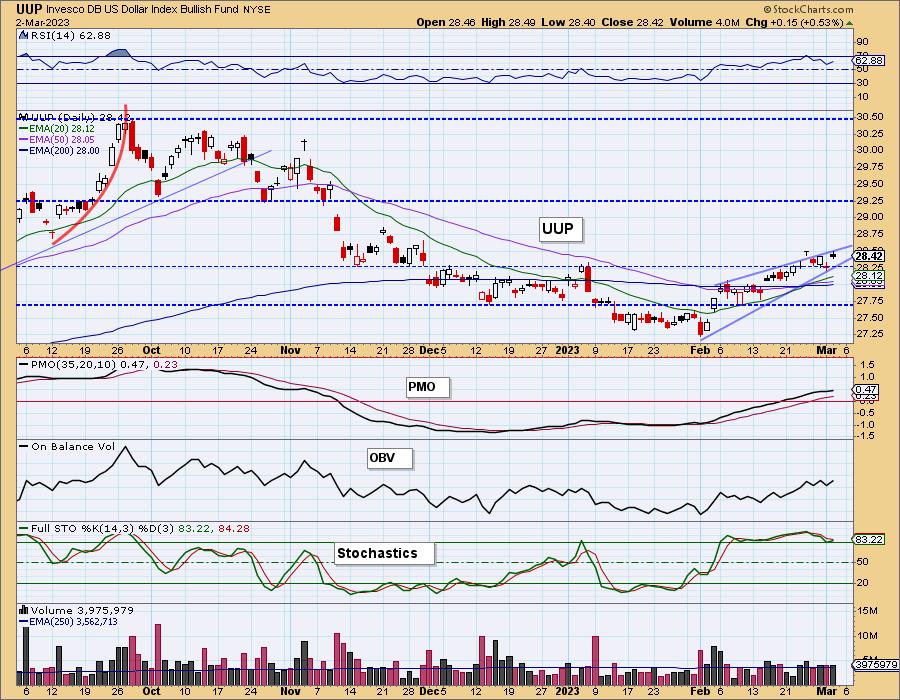Screen dimensions: 900x700
Task: Click the candlestick icon beside UUP (Daily)
Action: click(23, 117)
